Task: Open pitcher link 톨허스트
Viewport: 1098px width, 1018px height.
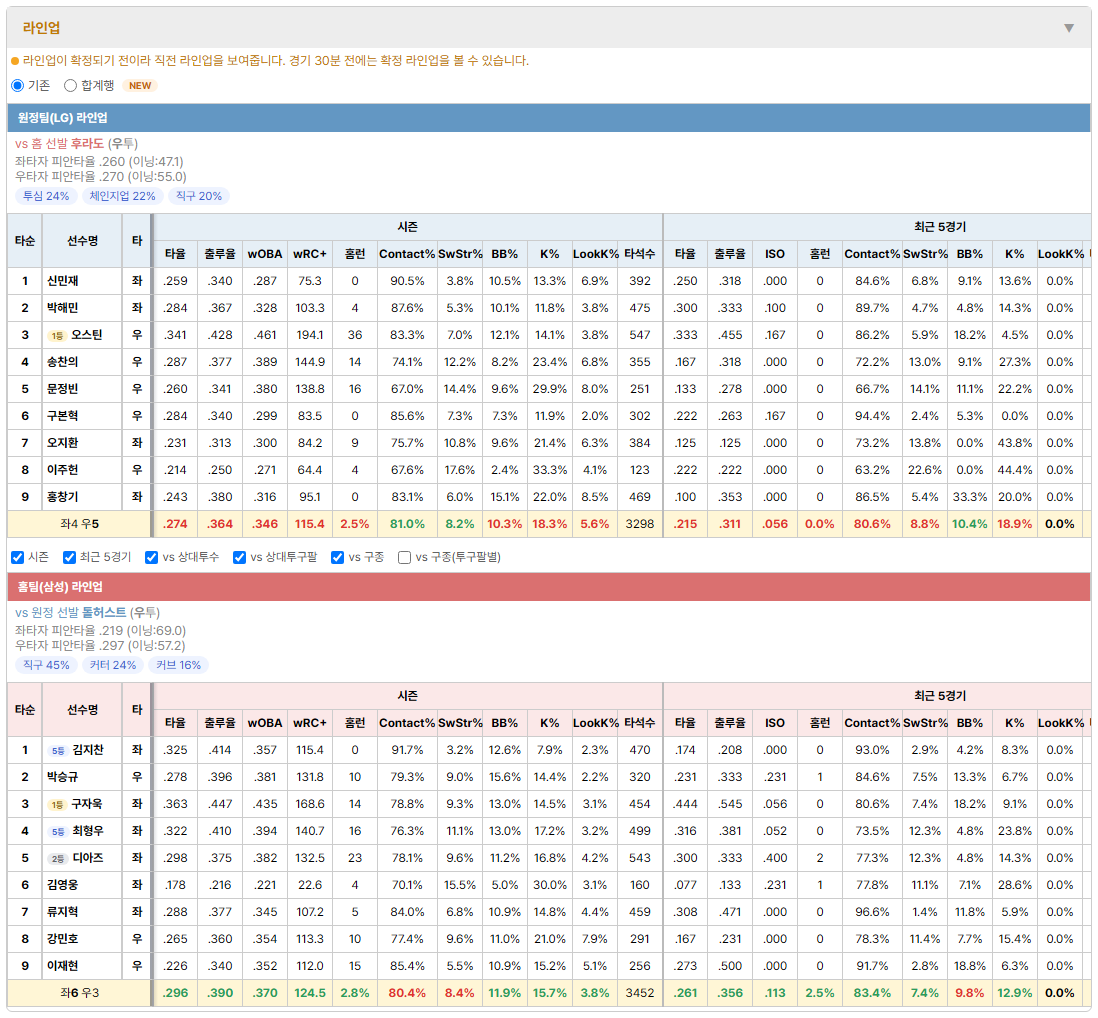Action: [x=104, y=613]
